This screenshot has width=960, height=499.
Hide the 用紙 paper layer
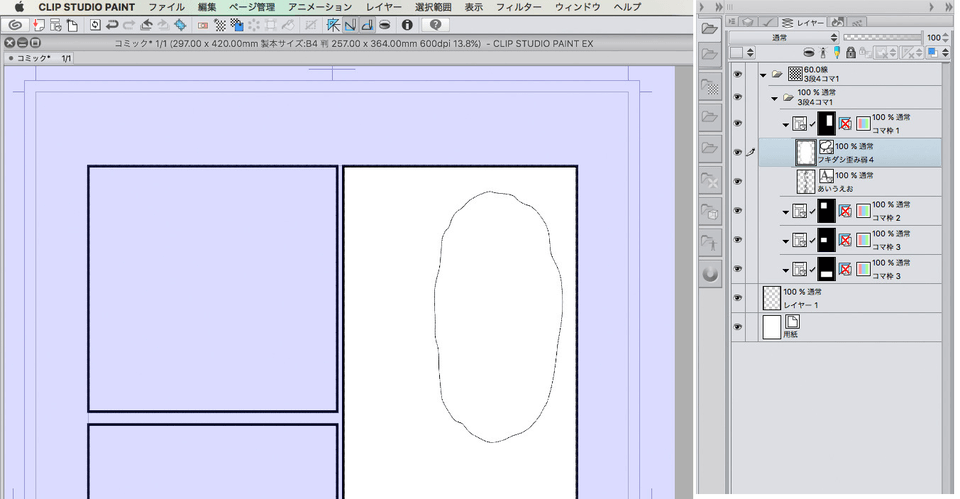coord(739,327)
